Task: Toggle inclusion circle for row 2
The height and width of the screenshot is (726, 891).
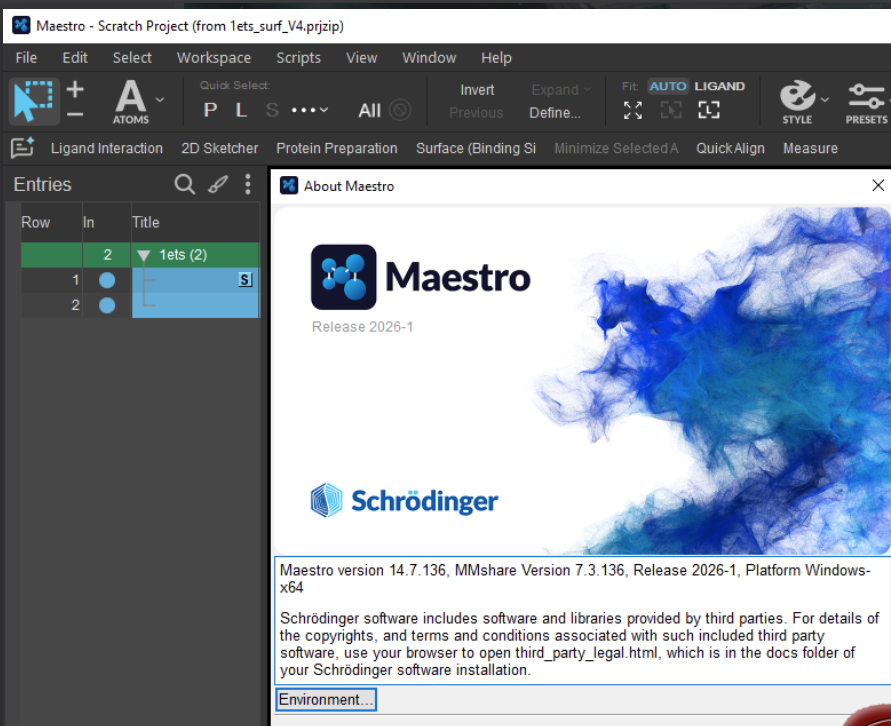Action: click(x=107, y=305)
